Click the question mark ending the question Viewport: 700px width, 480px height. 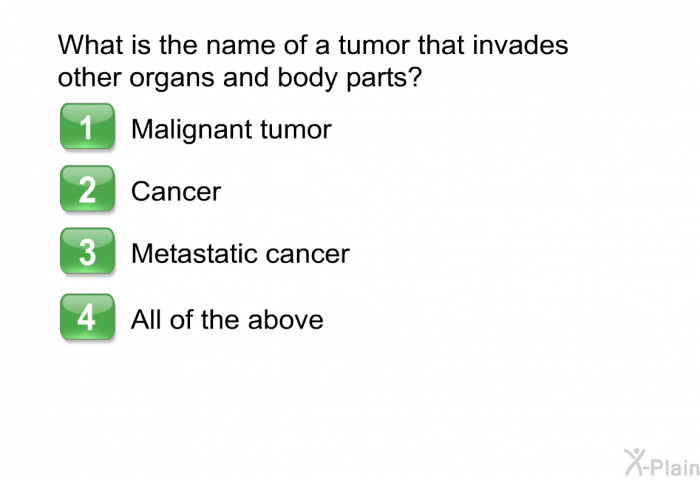click(x=414, y=77)
